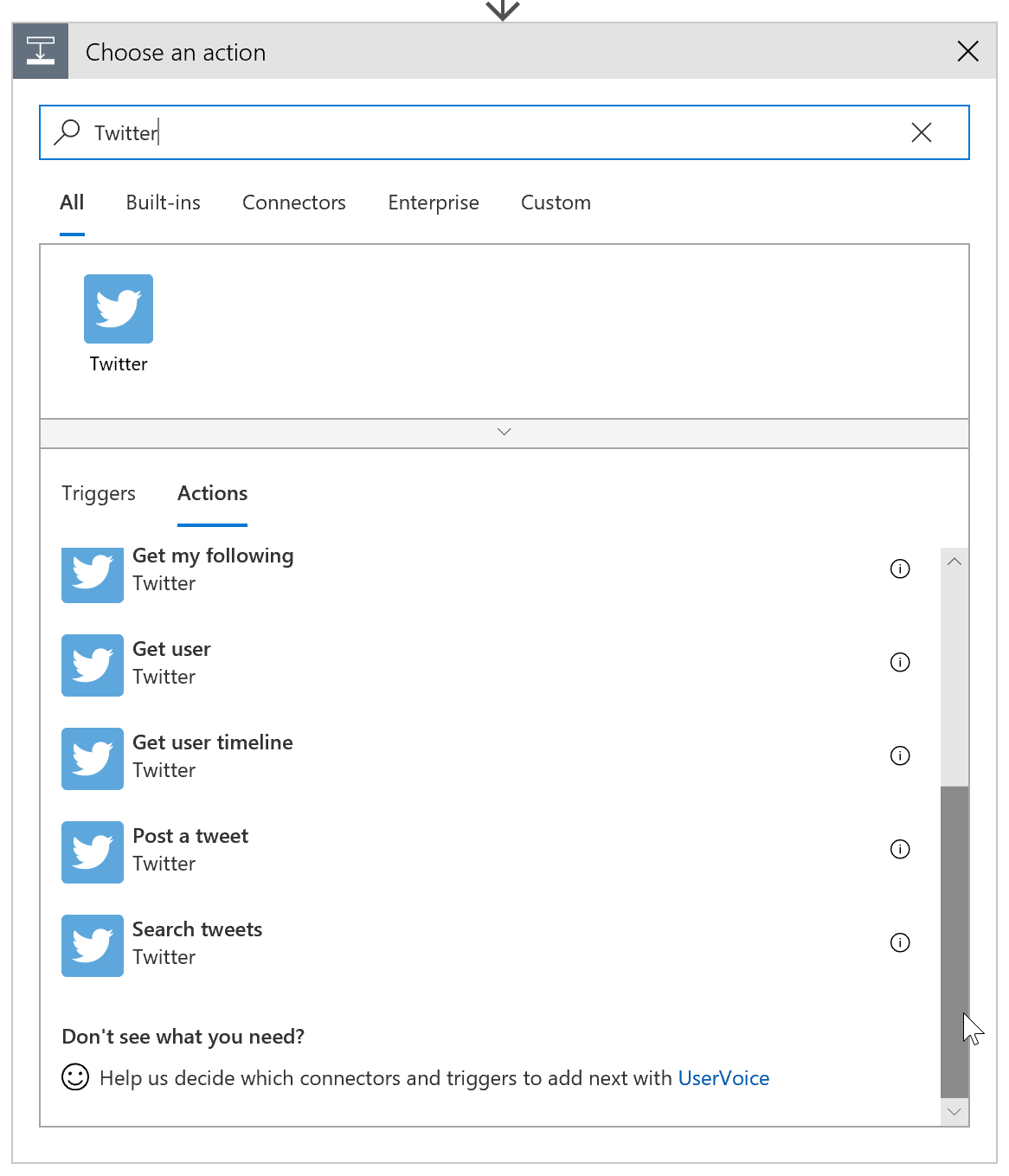Clear the Twitter search text
The width and height of the screenshot is (1009, 1176).
coord(922,132)
